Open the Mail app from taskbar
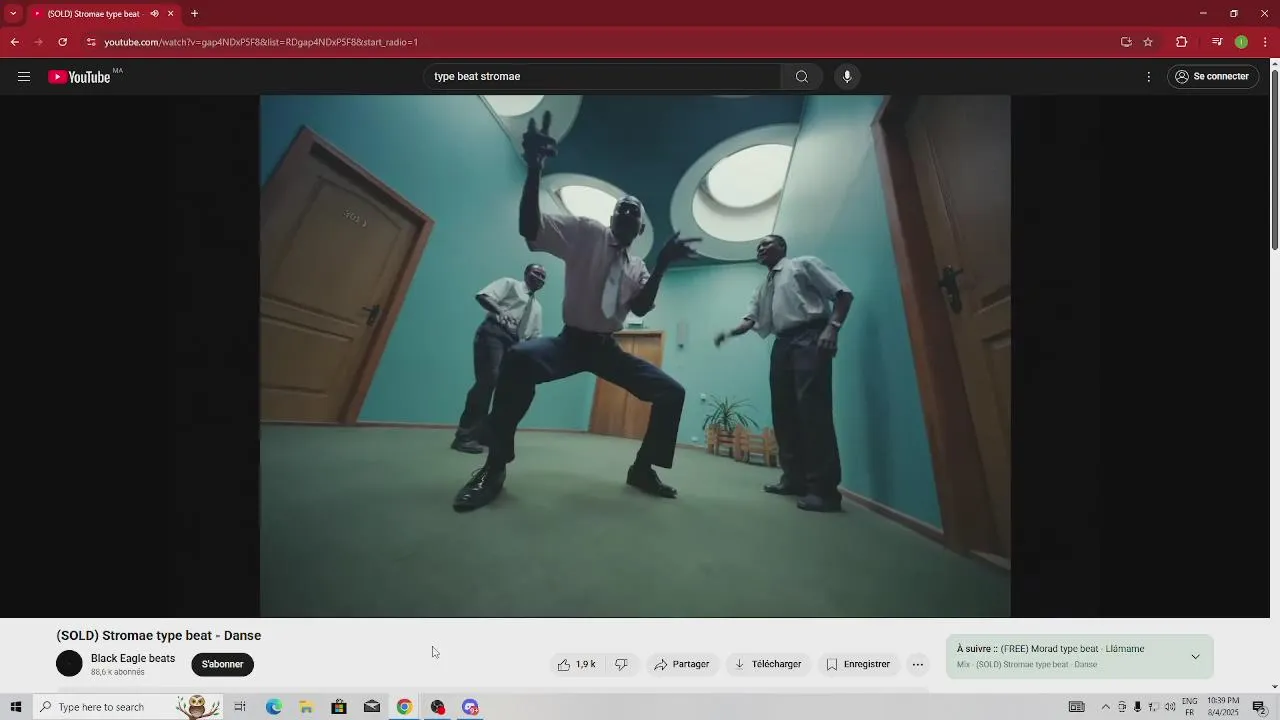The image size is (1280, 720). click(372, 707)
